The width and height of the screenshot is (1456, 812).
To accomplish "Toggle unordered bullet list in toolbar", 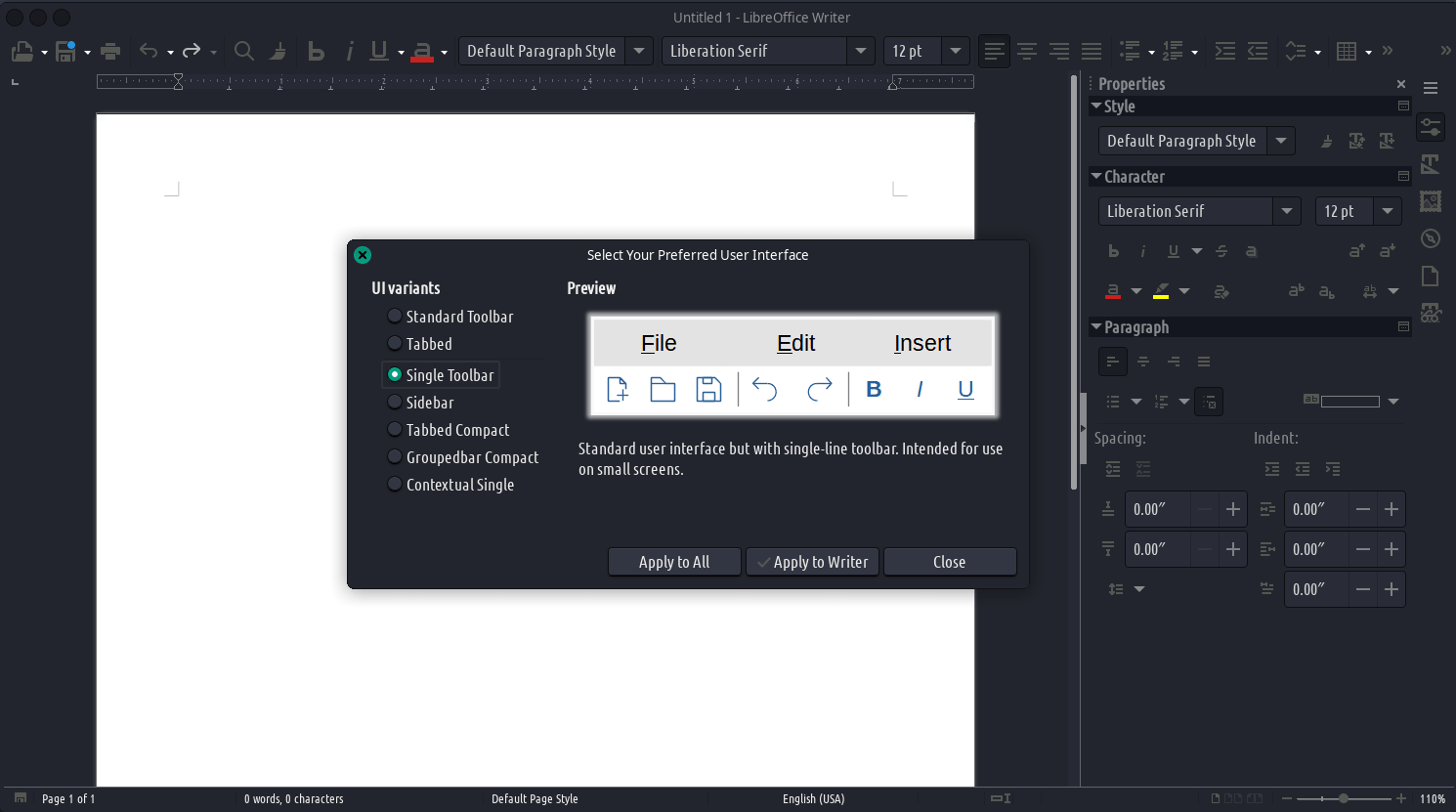I will click(1131, 51).
